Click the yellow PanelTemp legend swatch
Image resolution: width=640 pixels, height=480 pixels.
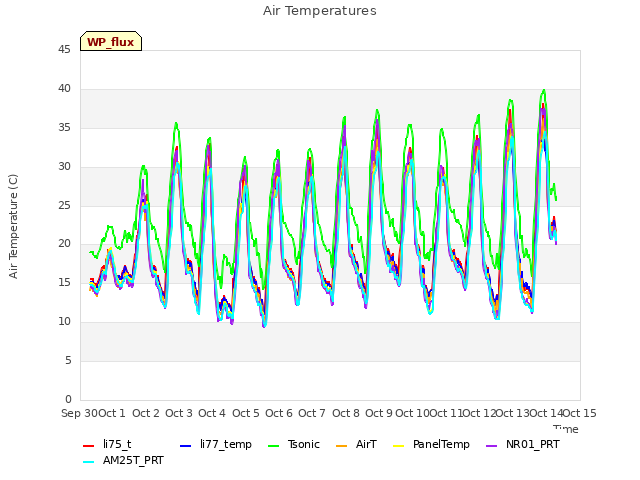point(398,446)
